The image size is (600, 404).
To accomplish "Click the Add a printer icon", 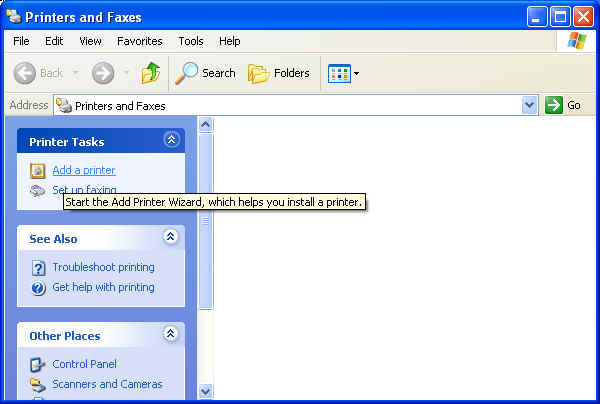I will click(37, 170).
